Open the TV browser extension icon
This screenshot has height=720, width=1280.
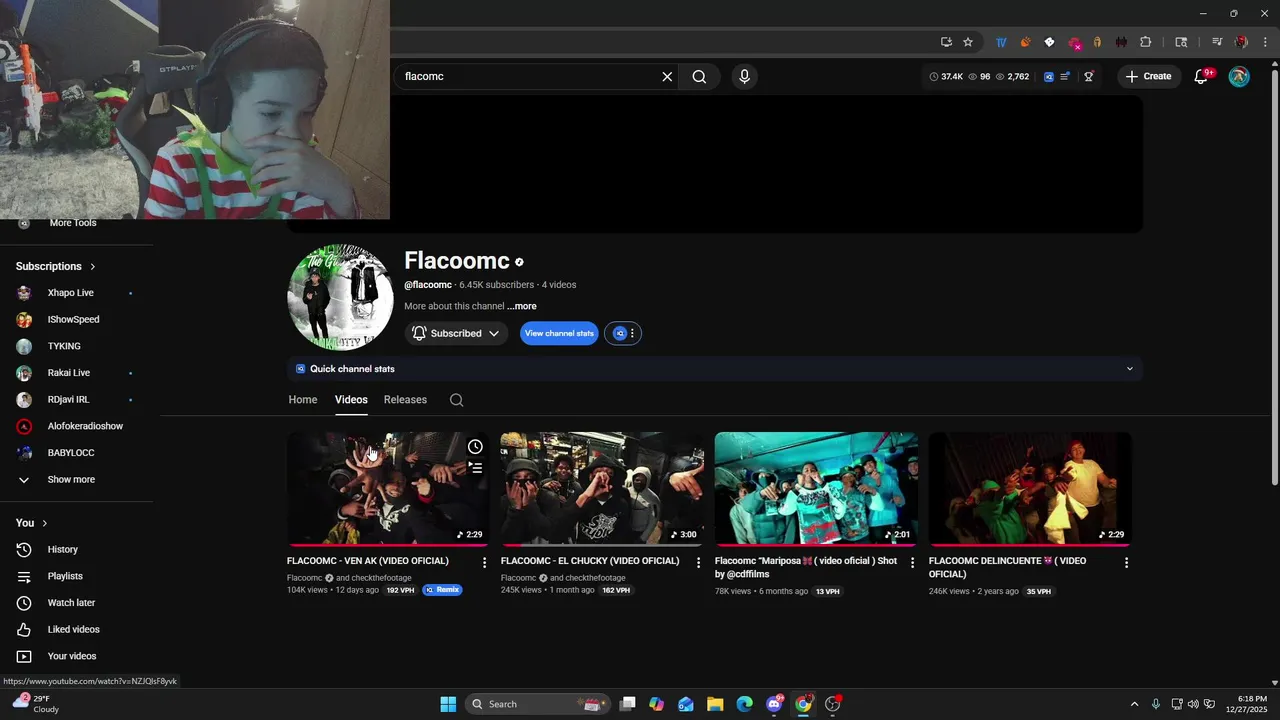click(1001, 42)
